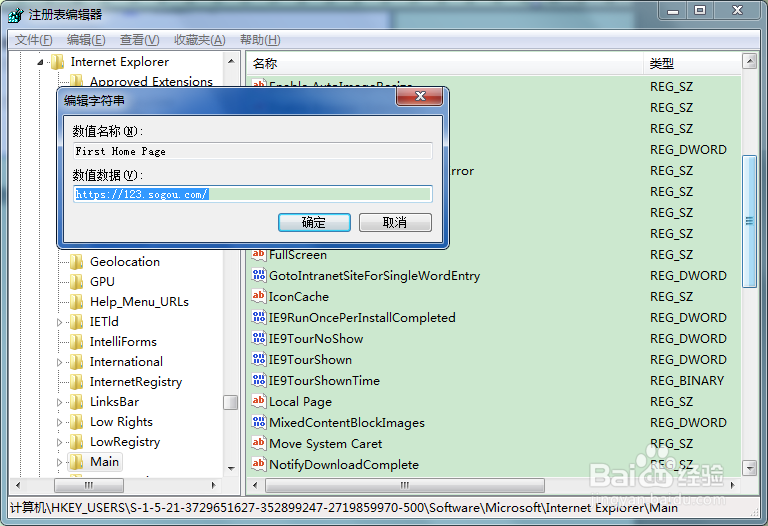Expand the LowRegistry tree node
The height and width of the screenshot is (526, 768).
(x=59, y=443)
